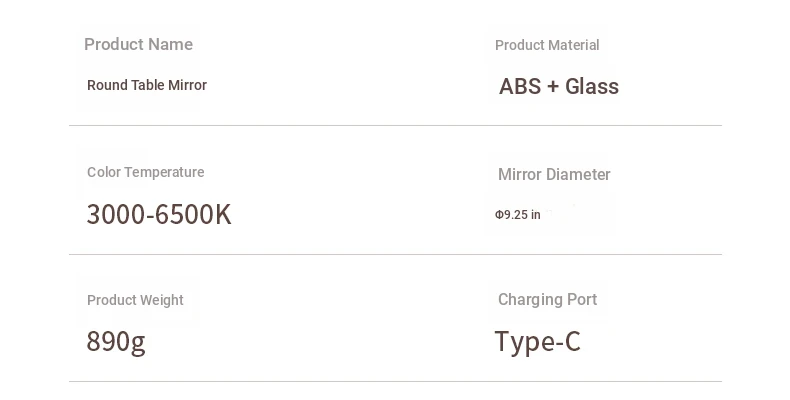Click the word Glass in the material value
790x400 pixels.
(592, 87)
